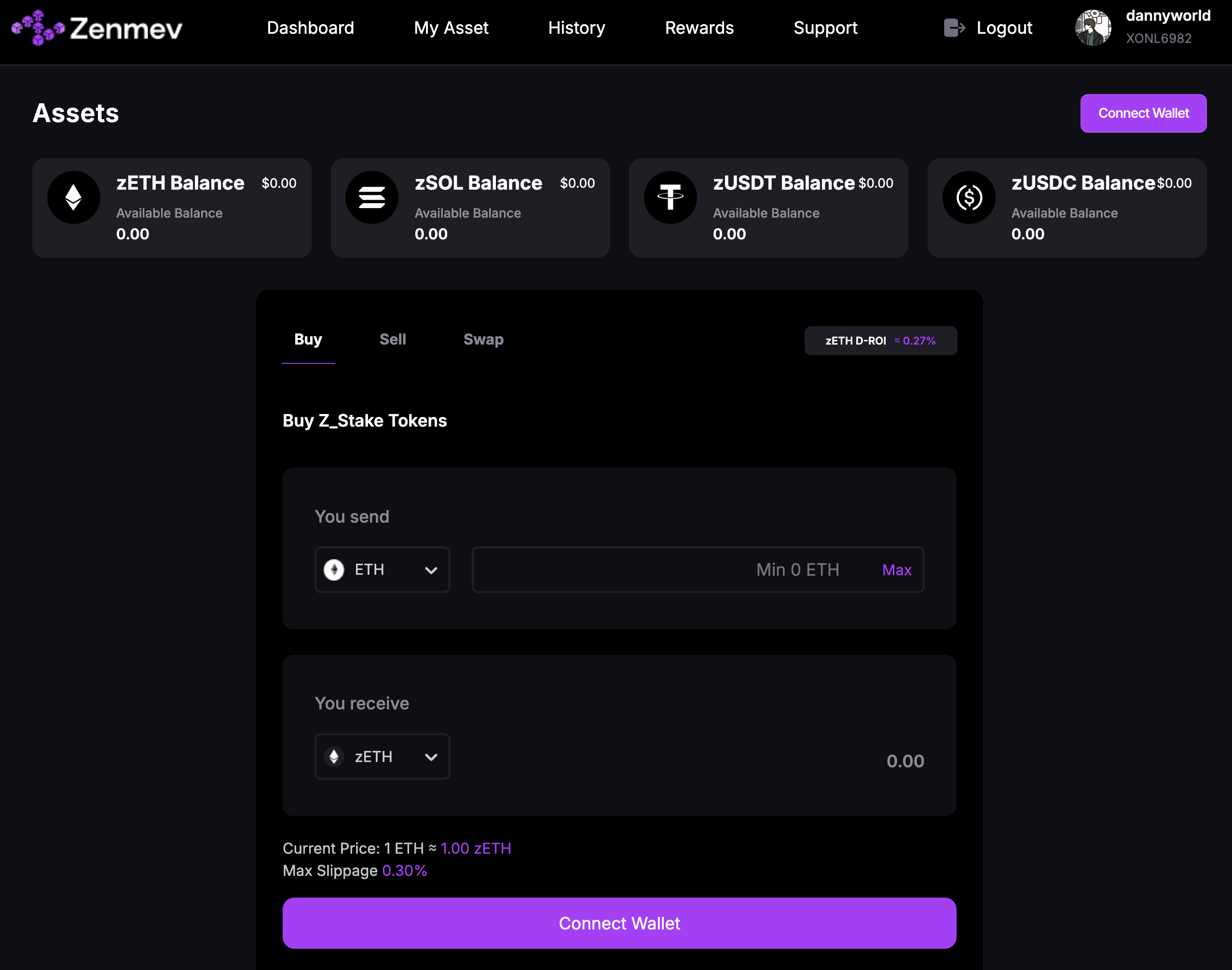Click the ETH coin icon in send selector
This screenshot has width=1232, height=970.
tap(334, 569)
